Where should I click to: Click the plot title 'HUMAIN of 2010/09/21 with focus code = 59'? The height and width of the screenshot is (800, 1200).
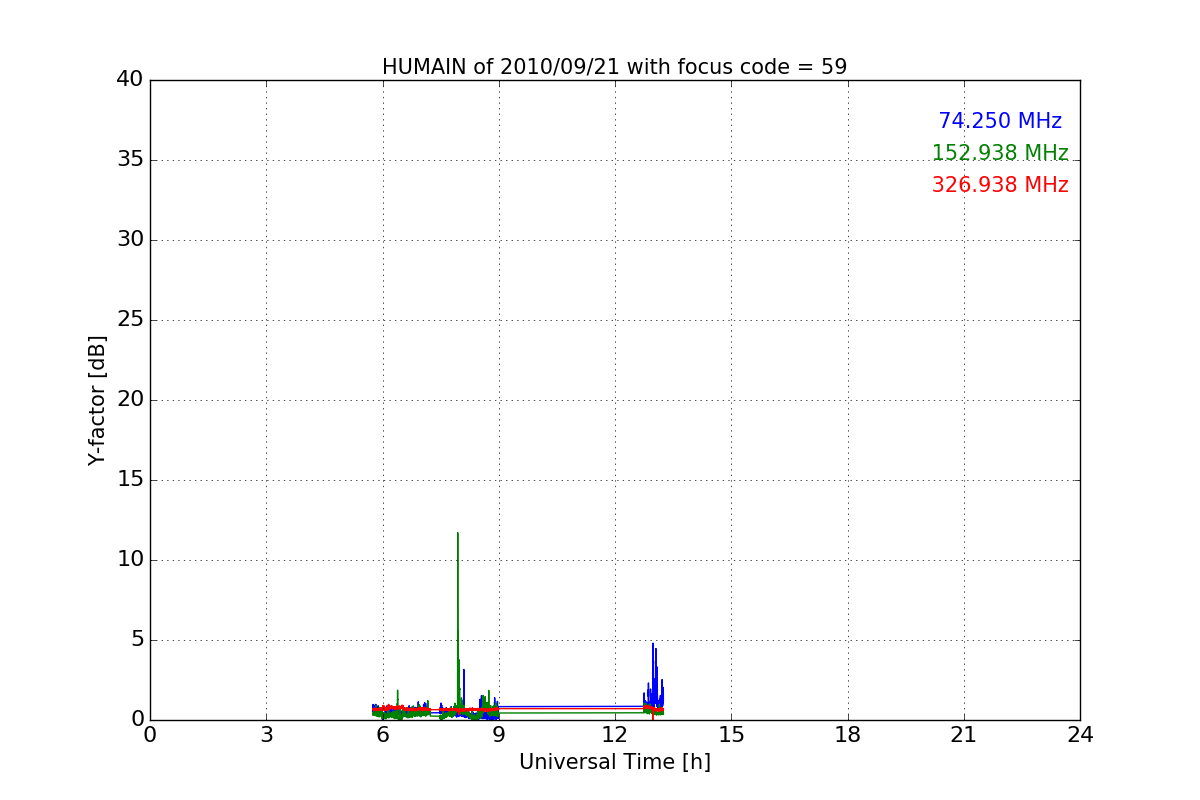click(x=614, y=67)
